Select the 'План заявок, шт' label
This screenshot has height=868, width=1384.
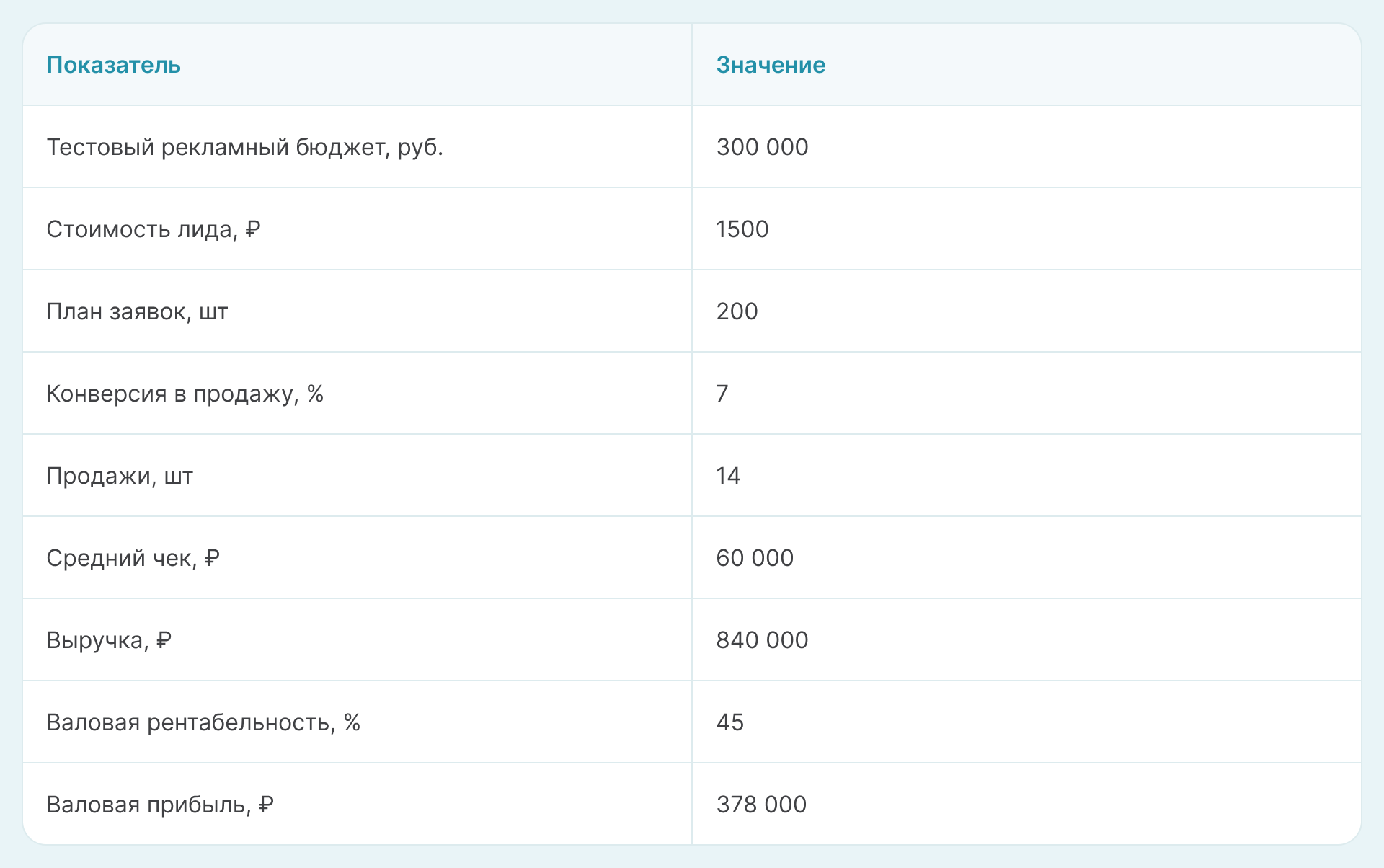coord(137,311)
